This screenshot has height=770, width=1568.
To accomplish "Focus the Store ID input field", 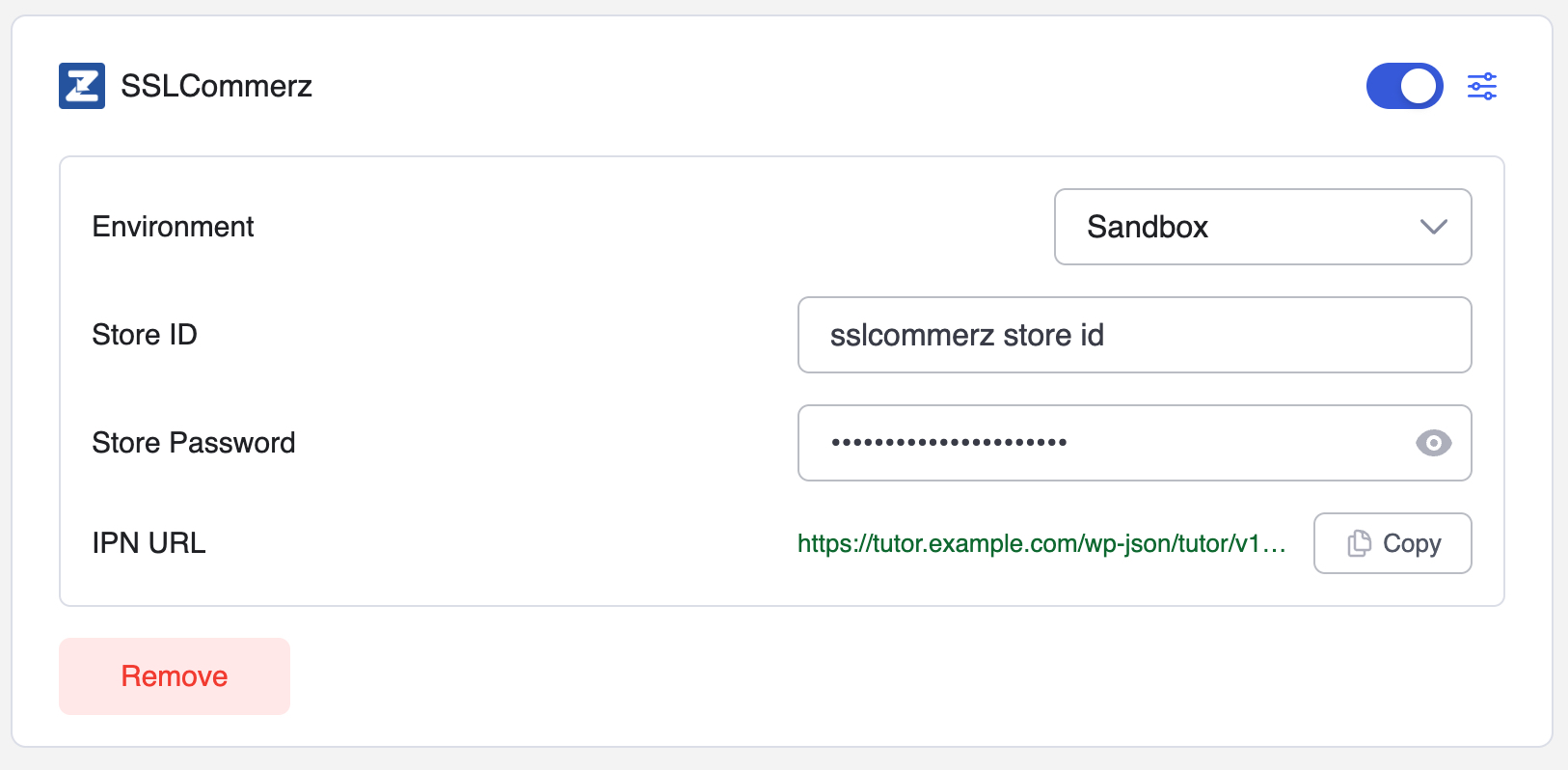I will (x=1134, y=335).
